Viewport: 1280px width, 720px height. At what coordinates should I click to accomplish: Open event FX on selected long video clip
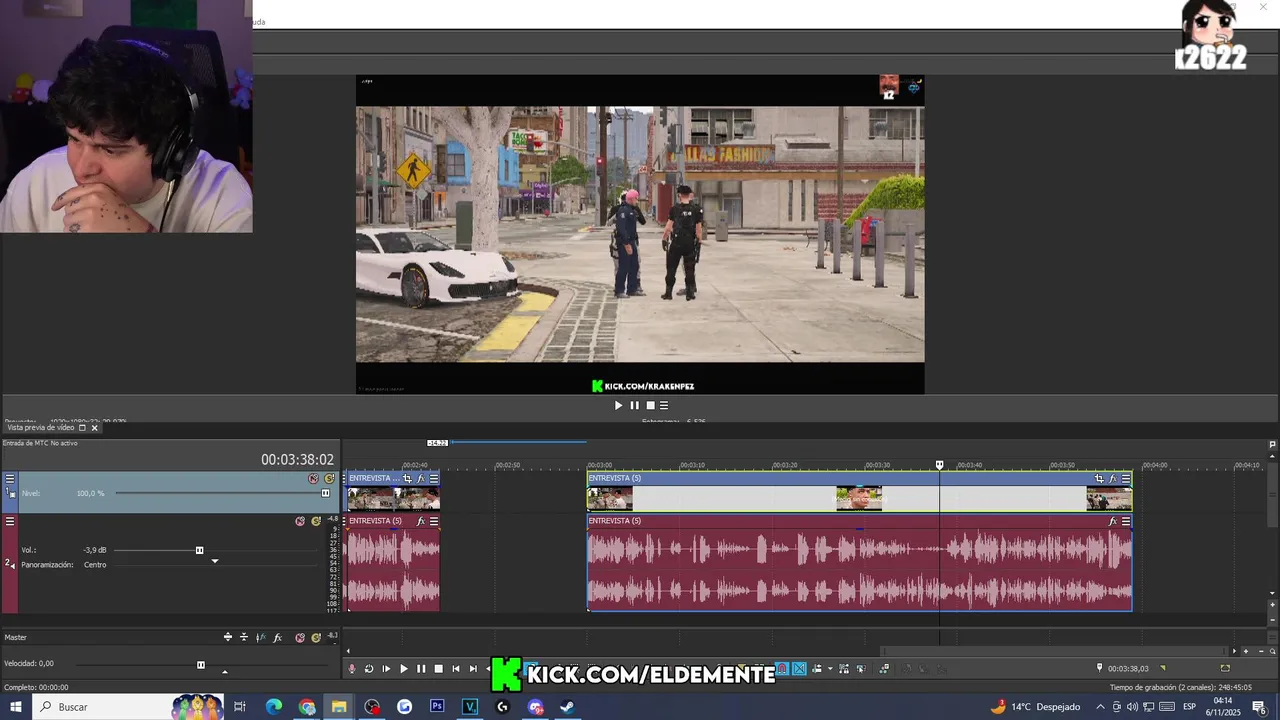coord(1113,479)
